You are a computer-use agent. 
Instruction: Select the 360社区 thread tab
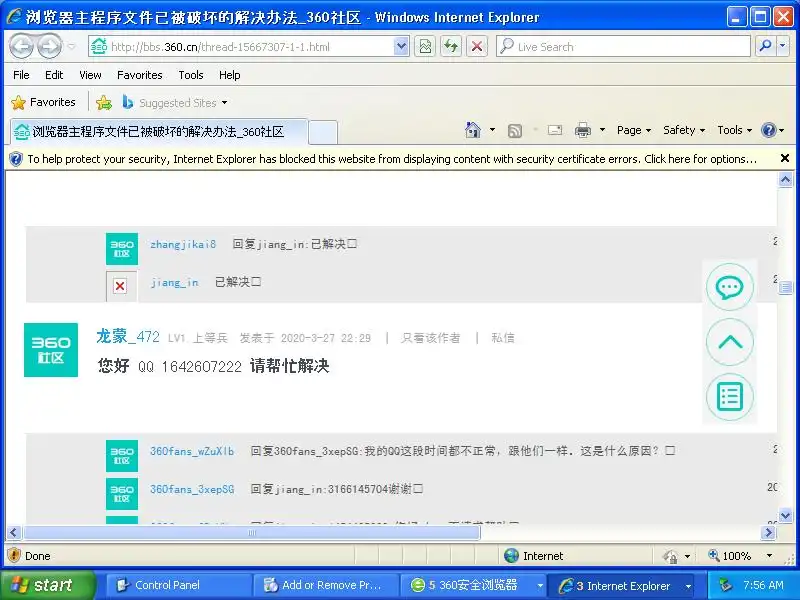click(x=158, y=132)
